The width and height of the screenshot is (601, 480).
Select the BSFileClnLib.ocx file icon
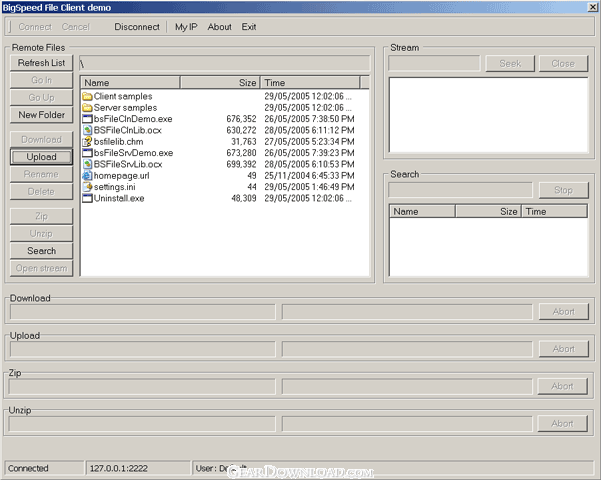point(87,130)
